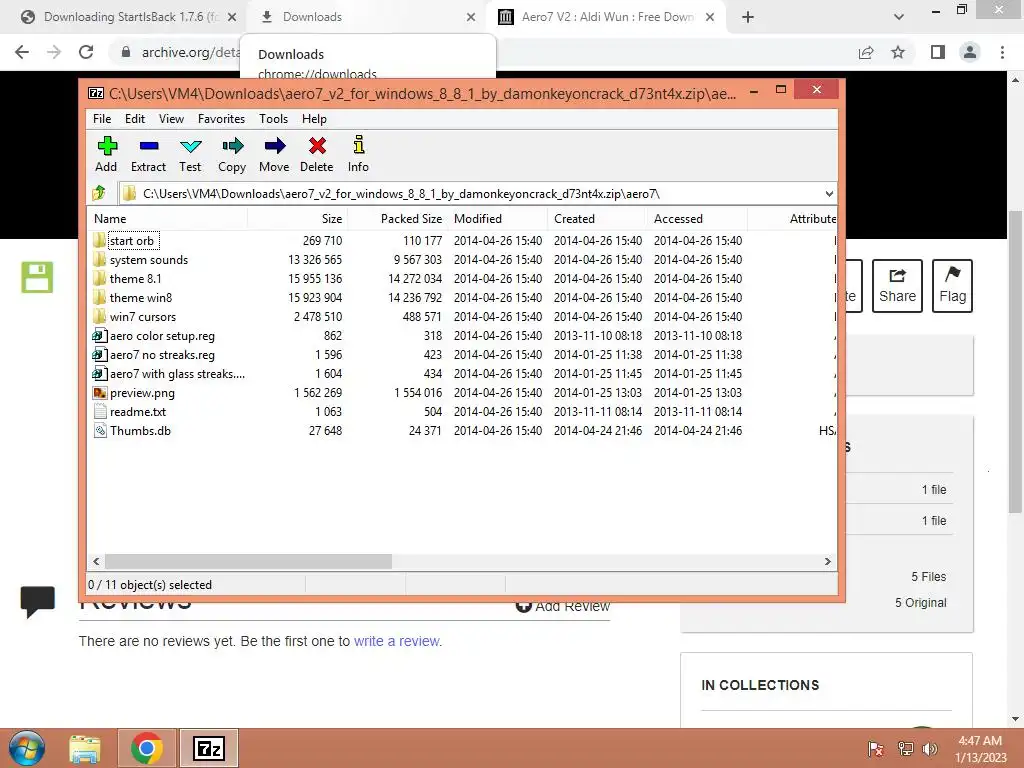The image size is (1024, 768).
Task: Open the View menu
Action: click(x=171, y=119)
